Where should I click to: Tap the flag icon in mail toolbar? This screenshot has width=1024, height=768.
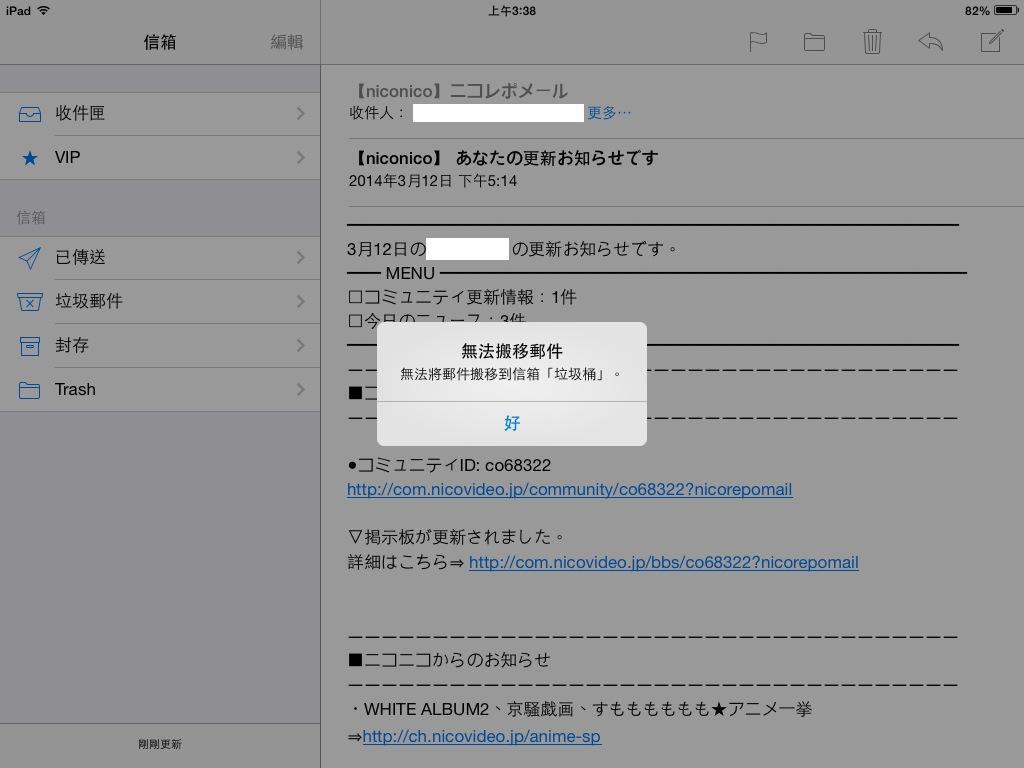758,42
